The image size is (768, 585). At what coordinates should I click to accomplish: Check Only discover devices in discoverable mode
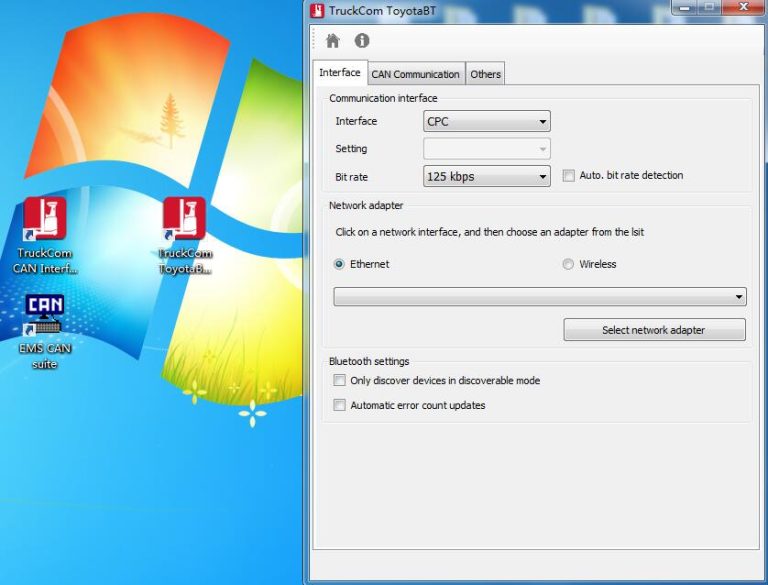point(339,380)
